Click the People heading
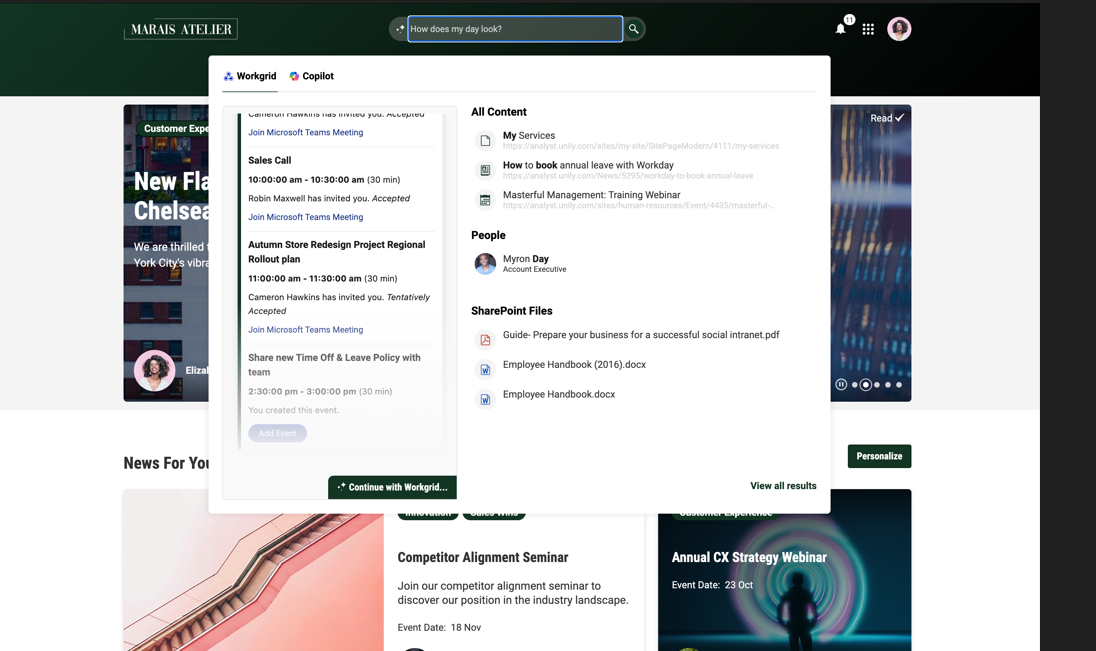The image size is (1096, 651). pyautogui.click(x=488, y=236)
